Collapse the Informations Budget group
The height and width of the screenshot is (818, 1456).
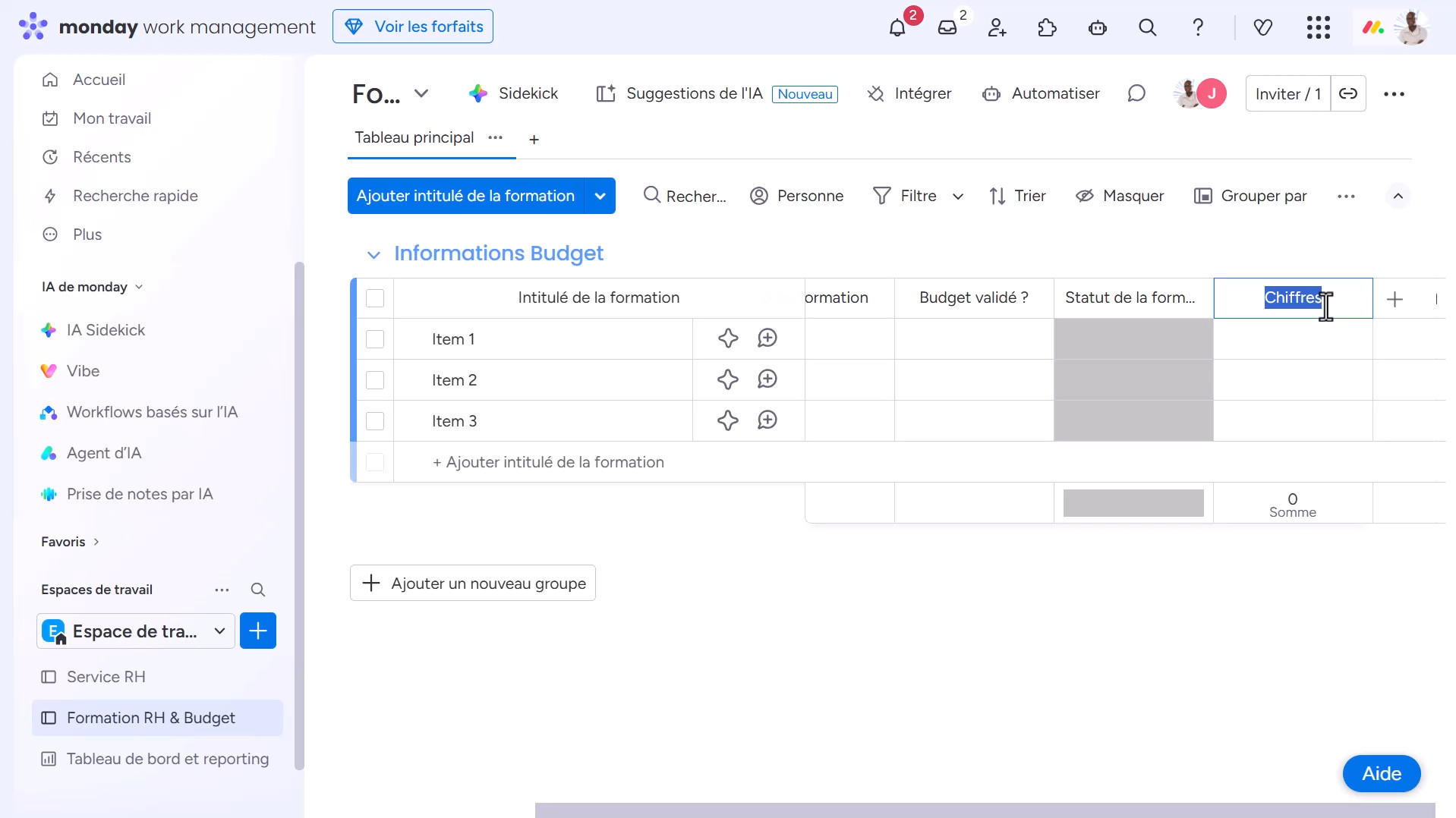(373, 254)
